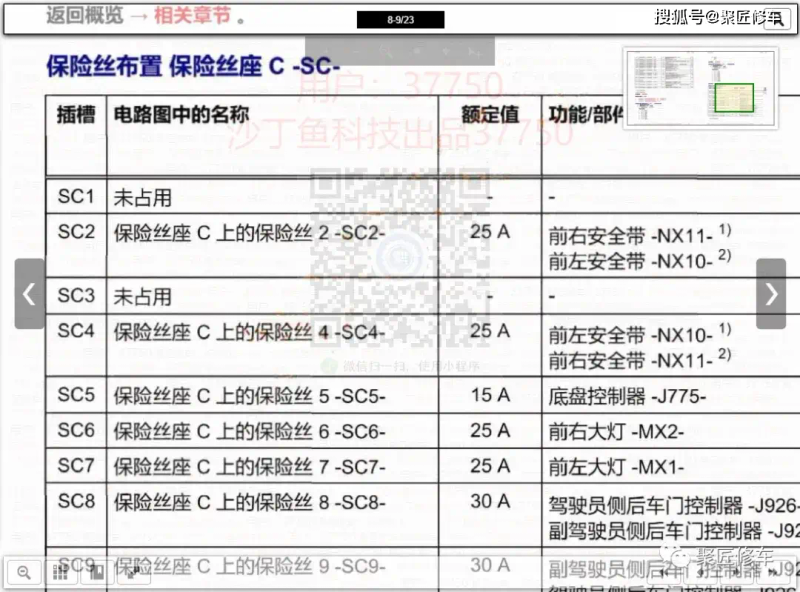Click the page overview minimap thumbnail
Image resolution: width=800 pixels, height=592 pixels.
click(699, 90)
